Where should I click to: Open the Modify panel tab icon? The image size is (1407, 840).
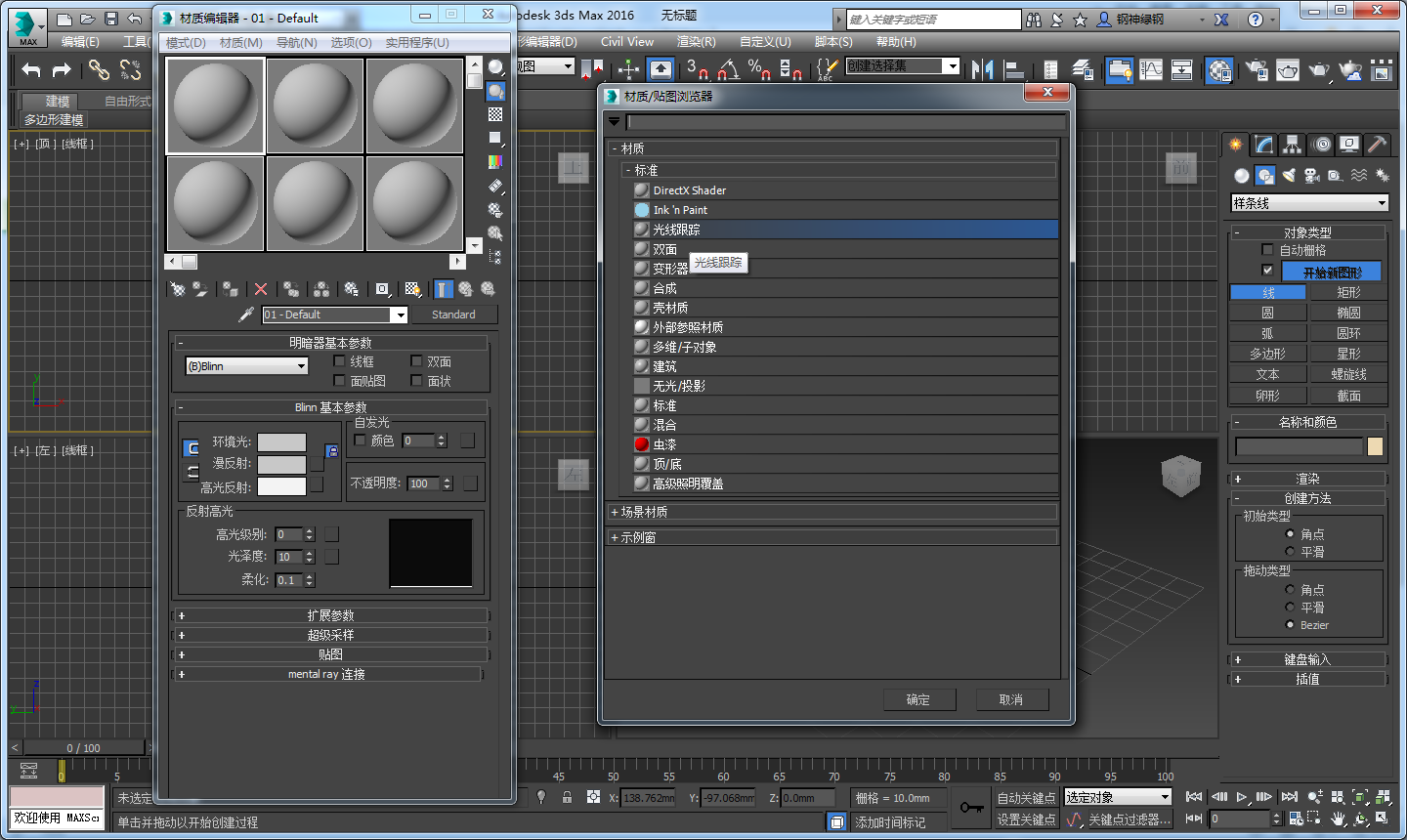point(1264,145)
